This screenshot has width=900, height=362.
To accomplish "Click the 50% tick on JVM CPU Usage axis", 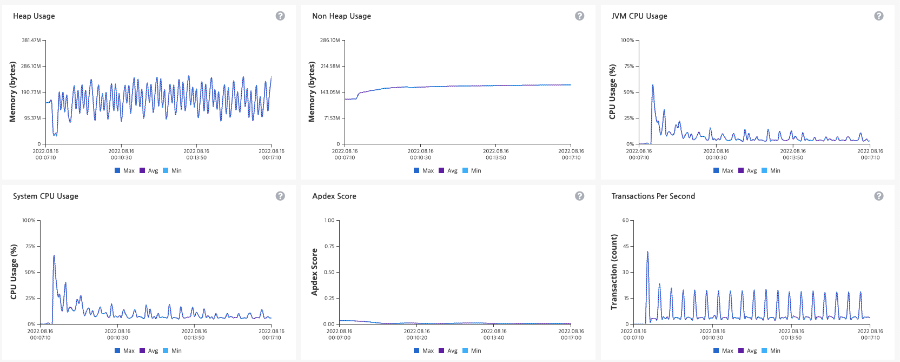I will point(629,92).
